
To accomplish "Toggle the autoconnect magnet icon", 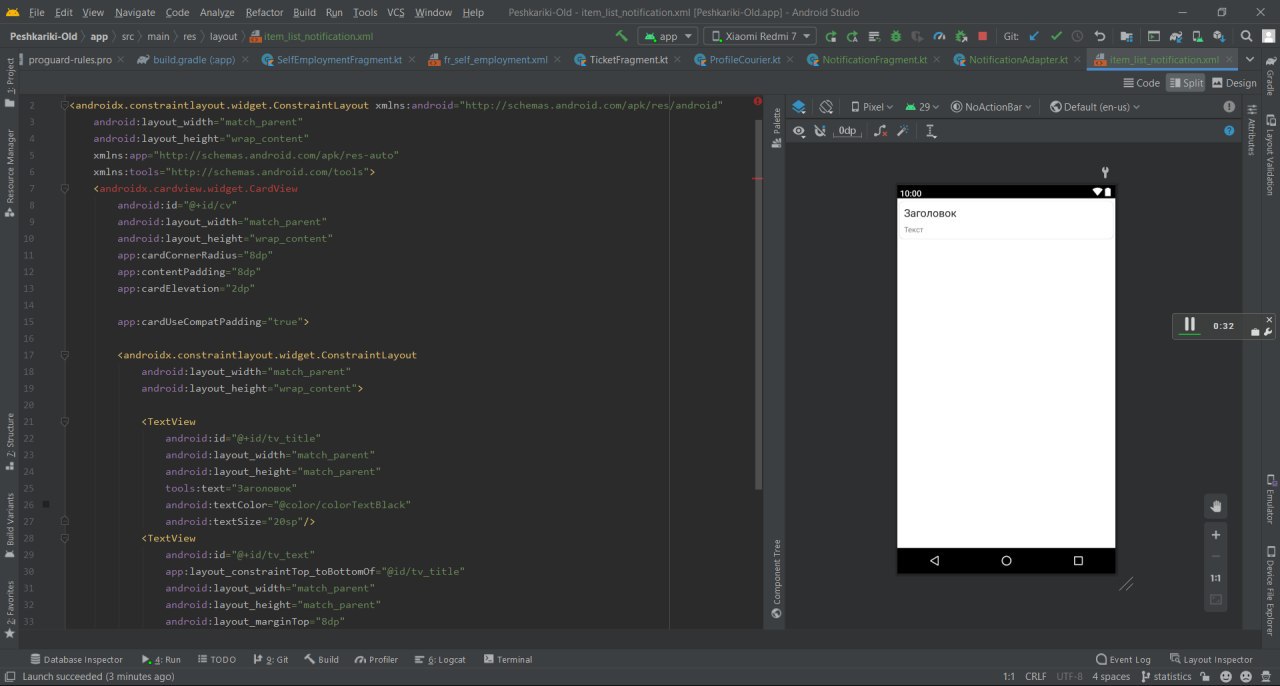I will tap(820, 131).
